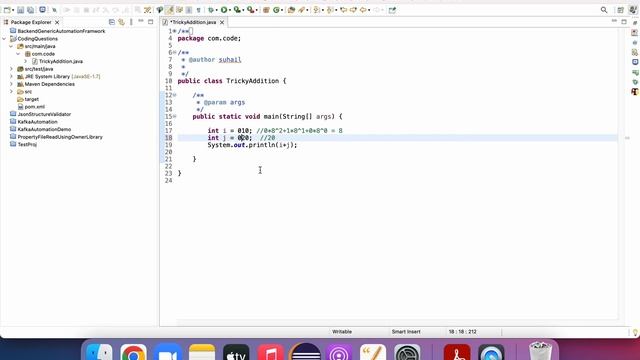This screenshot has width=640, height=360.
Task: Click the External Tools run icon
Action: pyautogui.click(x=251, y=10)
